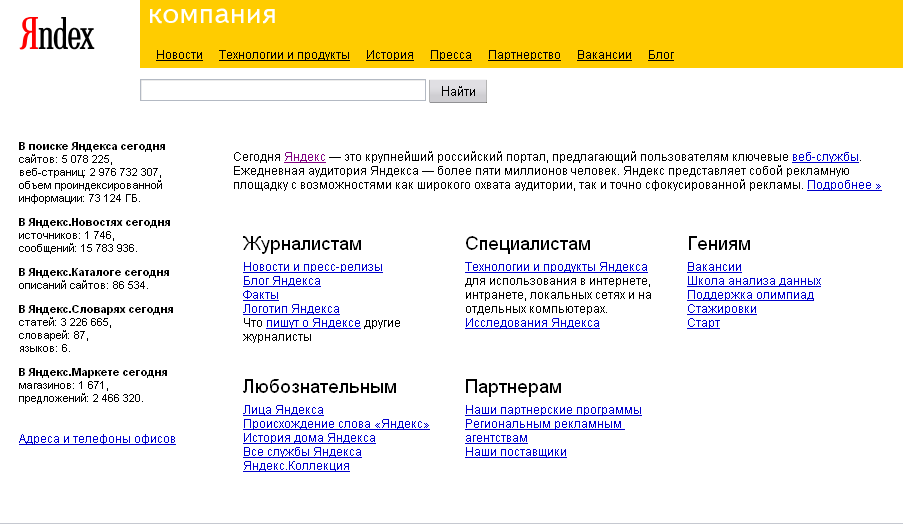Click the 'сообщений: 15 783 936' line
Image resolution: width=903 pixels, height=524 pixels.
click(x=78, y=248)
